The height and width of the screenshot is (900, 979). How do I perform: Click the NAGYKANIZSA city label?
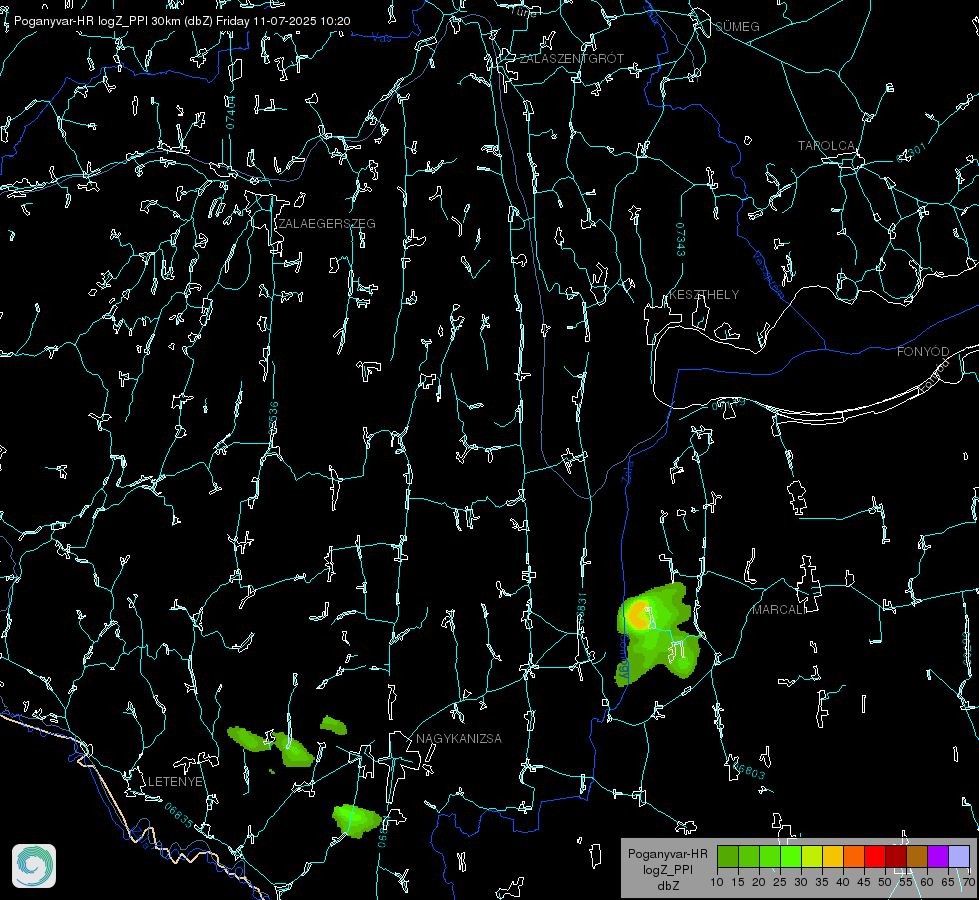click(459, 738)
